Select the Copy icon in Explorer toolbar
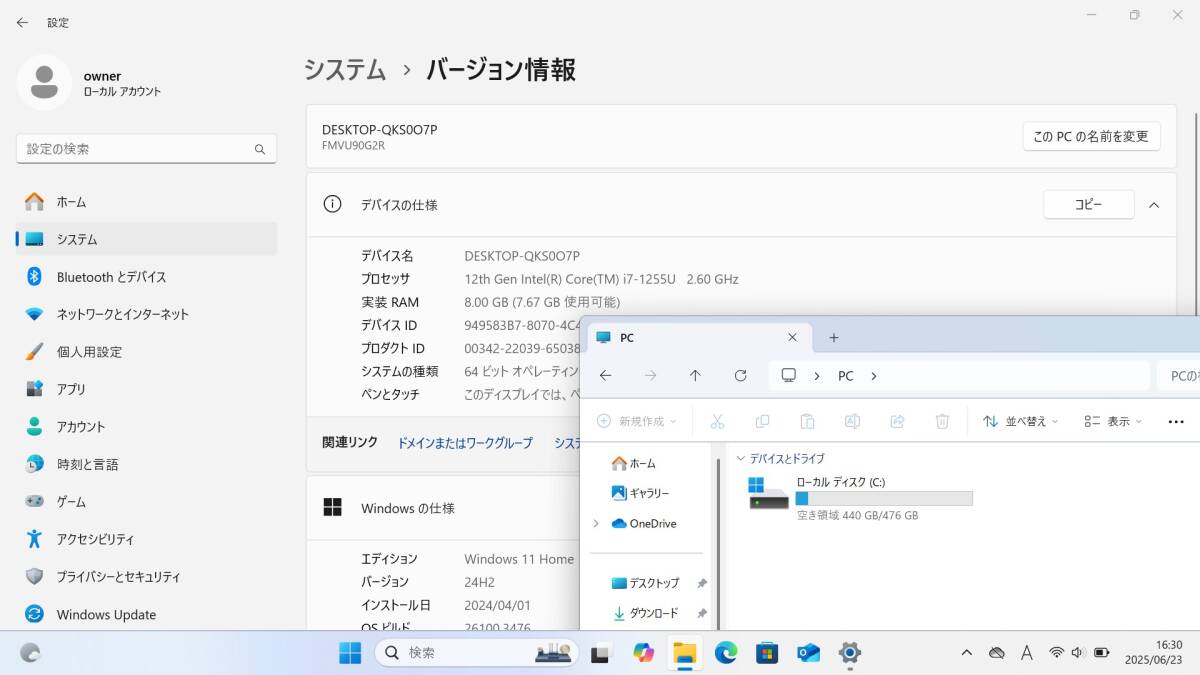 (763, 421)
